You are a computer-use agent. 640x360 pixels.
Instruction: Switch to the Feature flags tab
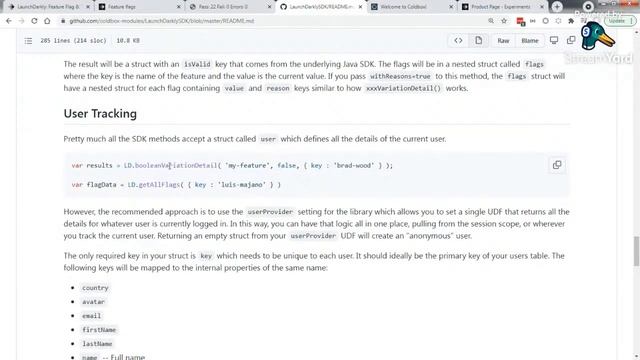coord(139,7)
